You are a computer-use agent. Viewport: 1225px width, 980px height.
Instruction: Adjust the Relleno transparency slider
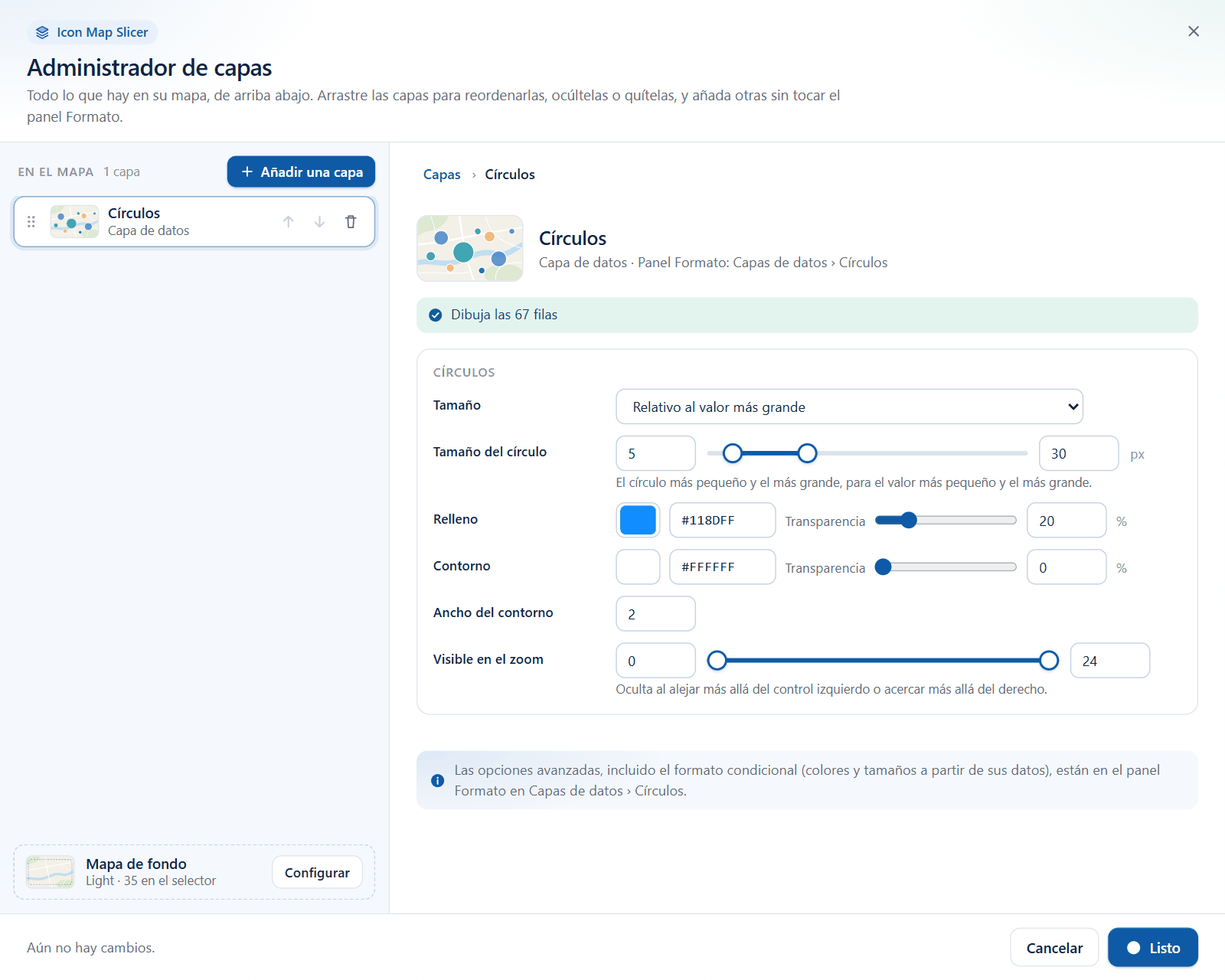point(946,521)
